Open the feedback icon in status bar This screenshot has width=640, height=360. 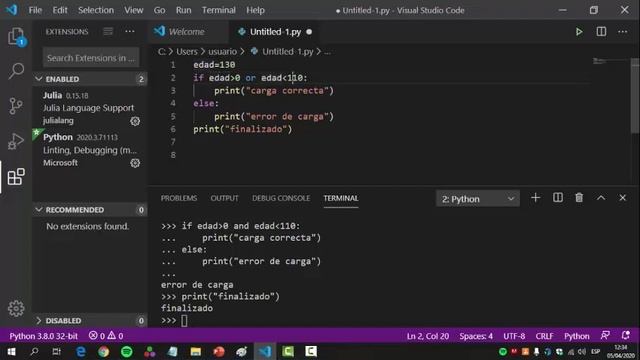(605, 336)
